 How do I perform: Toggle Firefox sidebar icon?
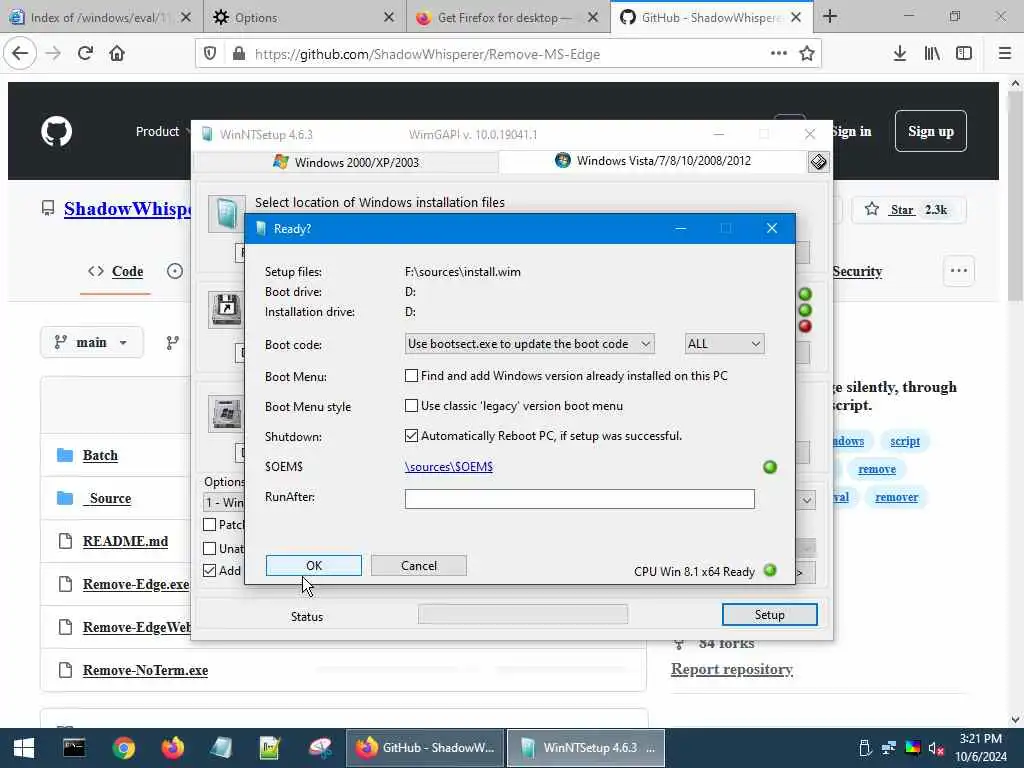[x=964, y=54]
